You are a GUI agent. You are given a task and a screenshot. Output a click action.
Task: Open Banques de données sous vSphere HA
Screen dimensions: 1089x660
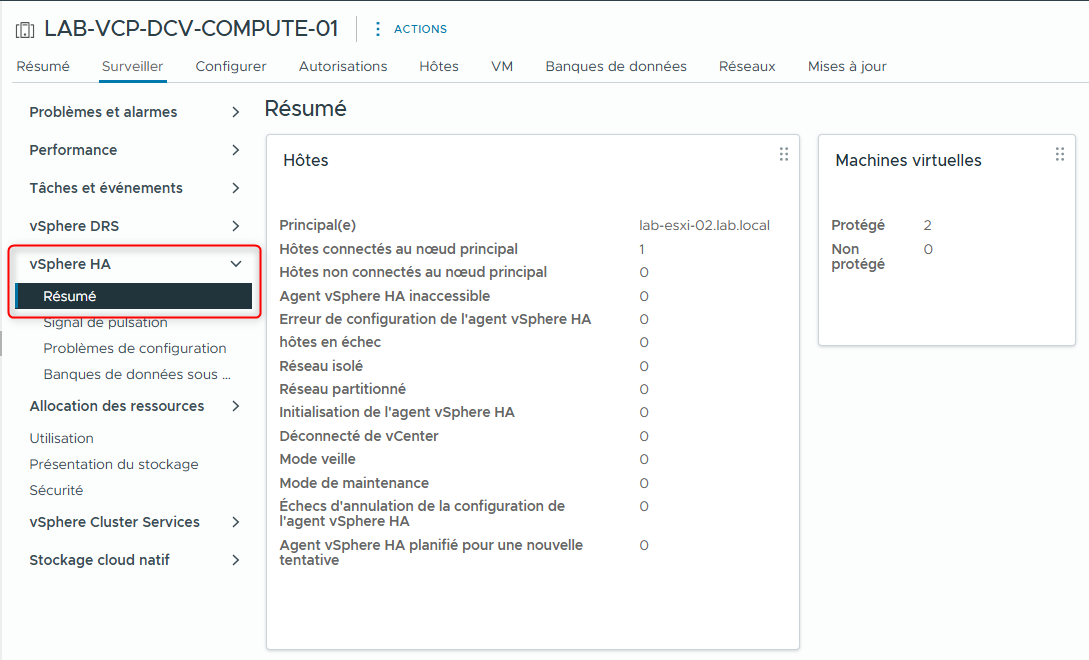point(139,373)
